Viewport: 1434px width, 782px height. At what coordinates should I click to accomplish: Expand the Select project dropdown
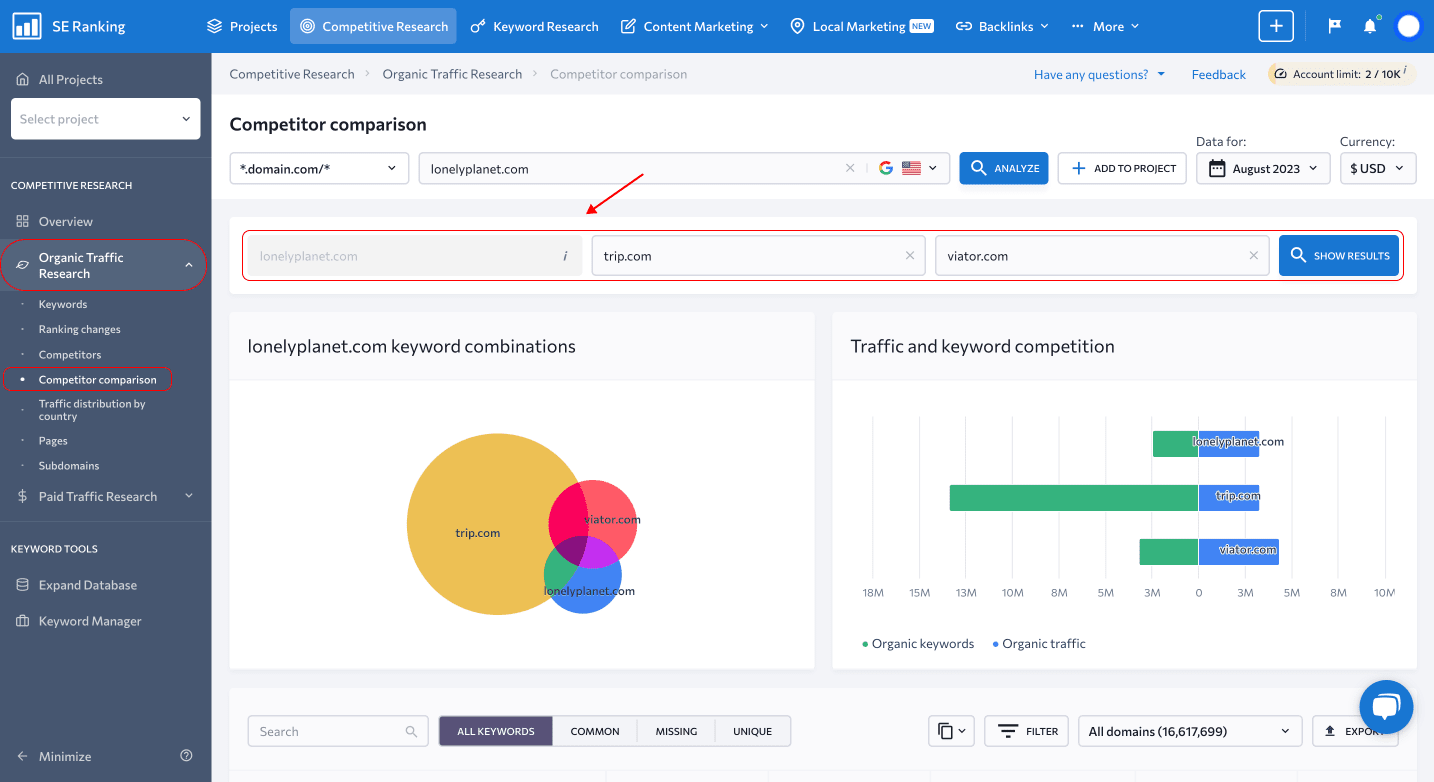coord(105,119)
